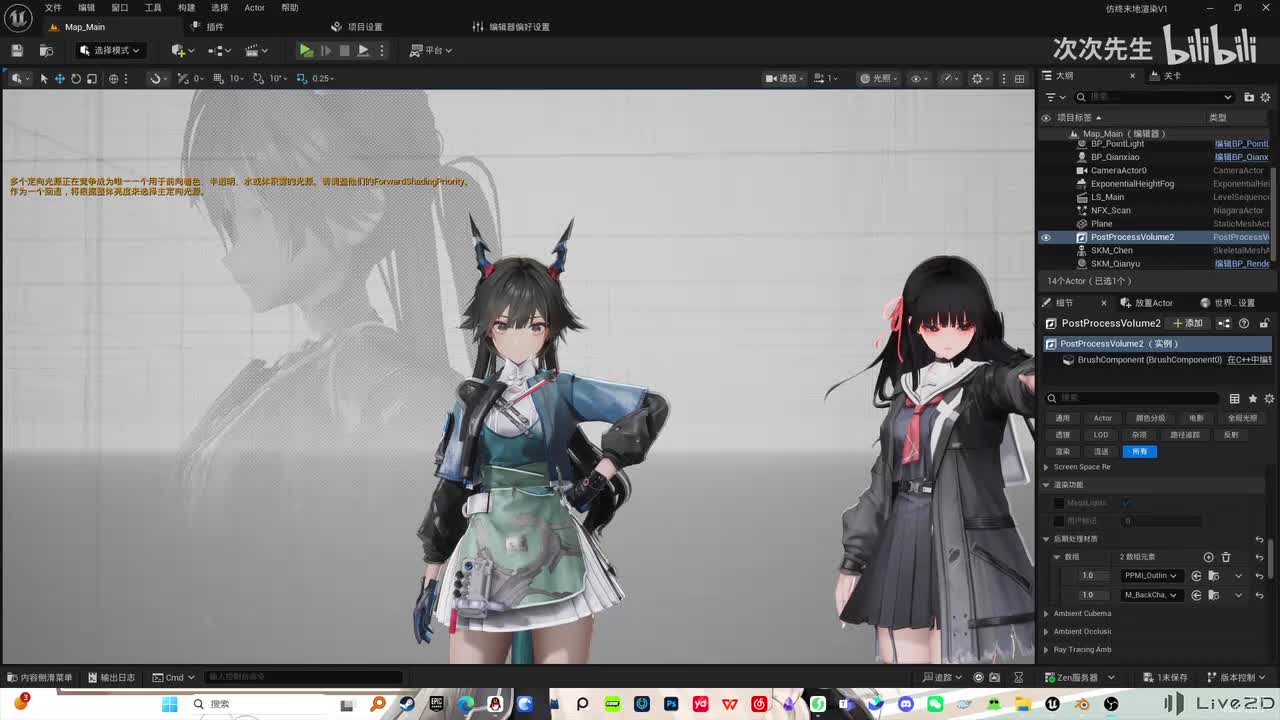Choose the Select objects arrow tool in viewport
The image size is (1280, 720).
tap(44, 78)
